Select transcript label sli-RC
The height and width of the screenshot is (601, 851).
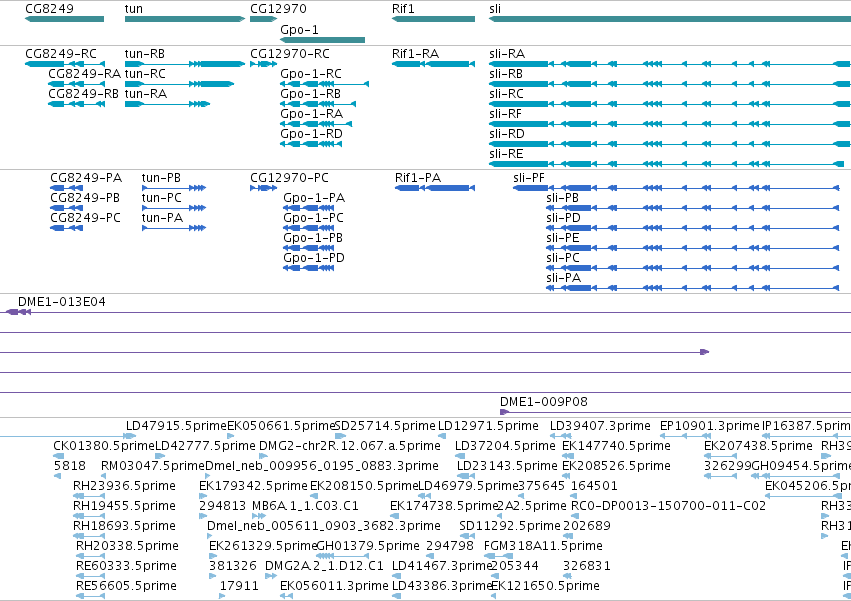pyautogui.click(x=506, y=94)
